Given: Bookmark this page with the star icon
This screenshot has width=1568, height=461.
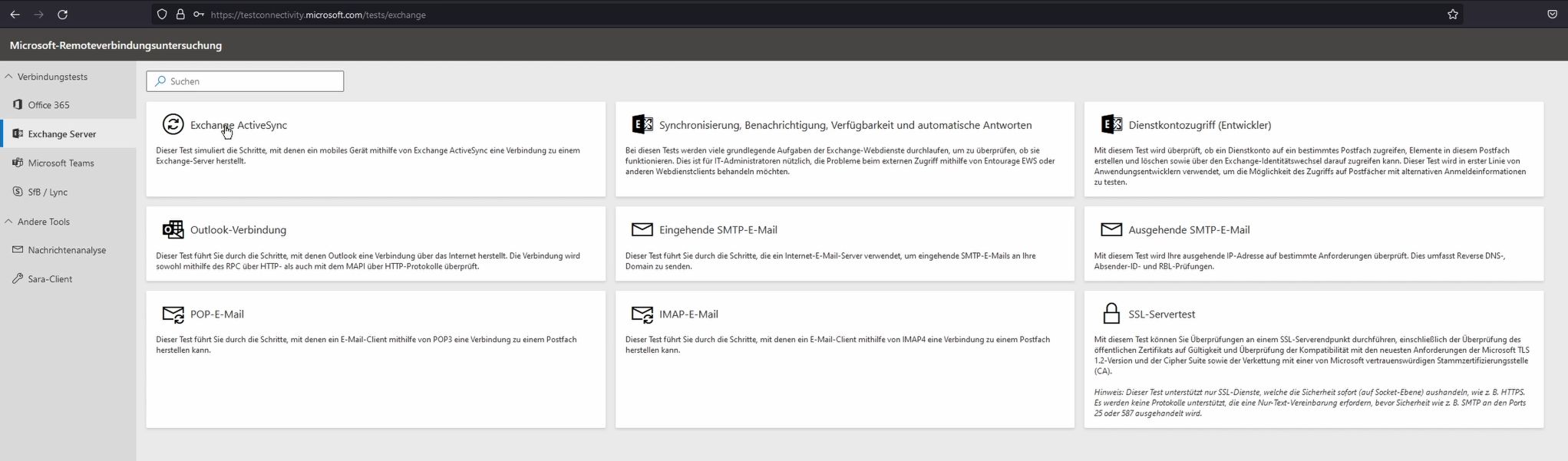Looking at the screenshot, I should click(x=1452, y=15).
